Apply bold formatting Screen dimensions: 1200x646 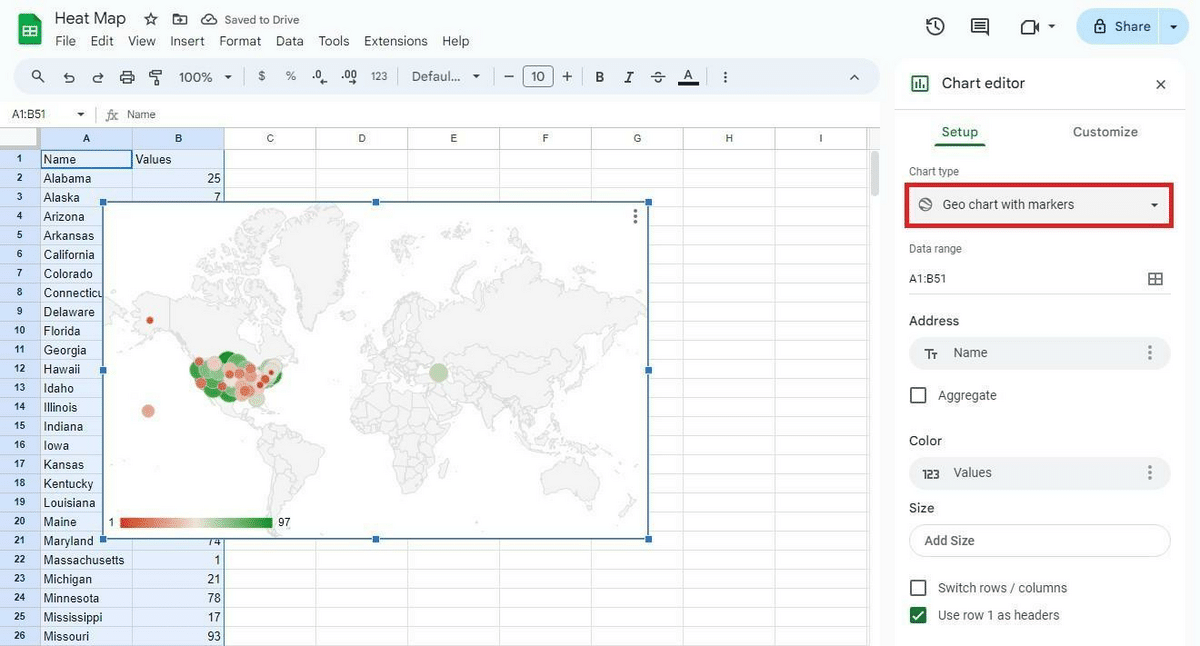pyautogui.click(x=600, y=77)
